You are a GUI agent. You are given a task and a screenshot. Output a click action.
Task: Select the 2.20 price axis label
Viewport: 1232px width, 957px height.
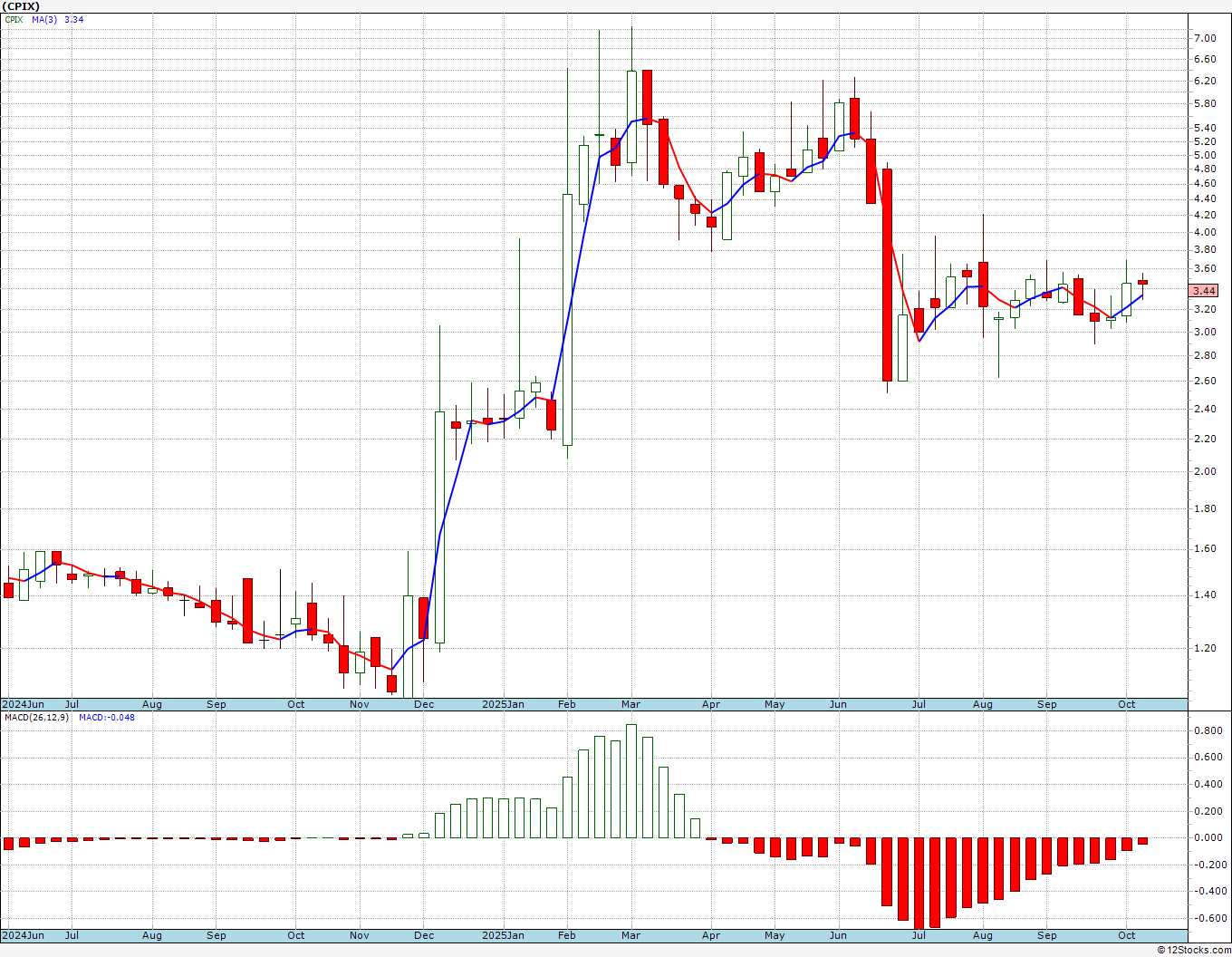pos(1205,439)
